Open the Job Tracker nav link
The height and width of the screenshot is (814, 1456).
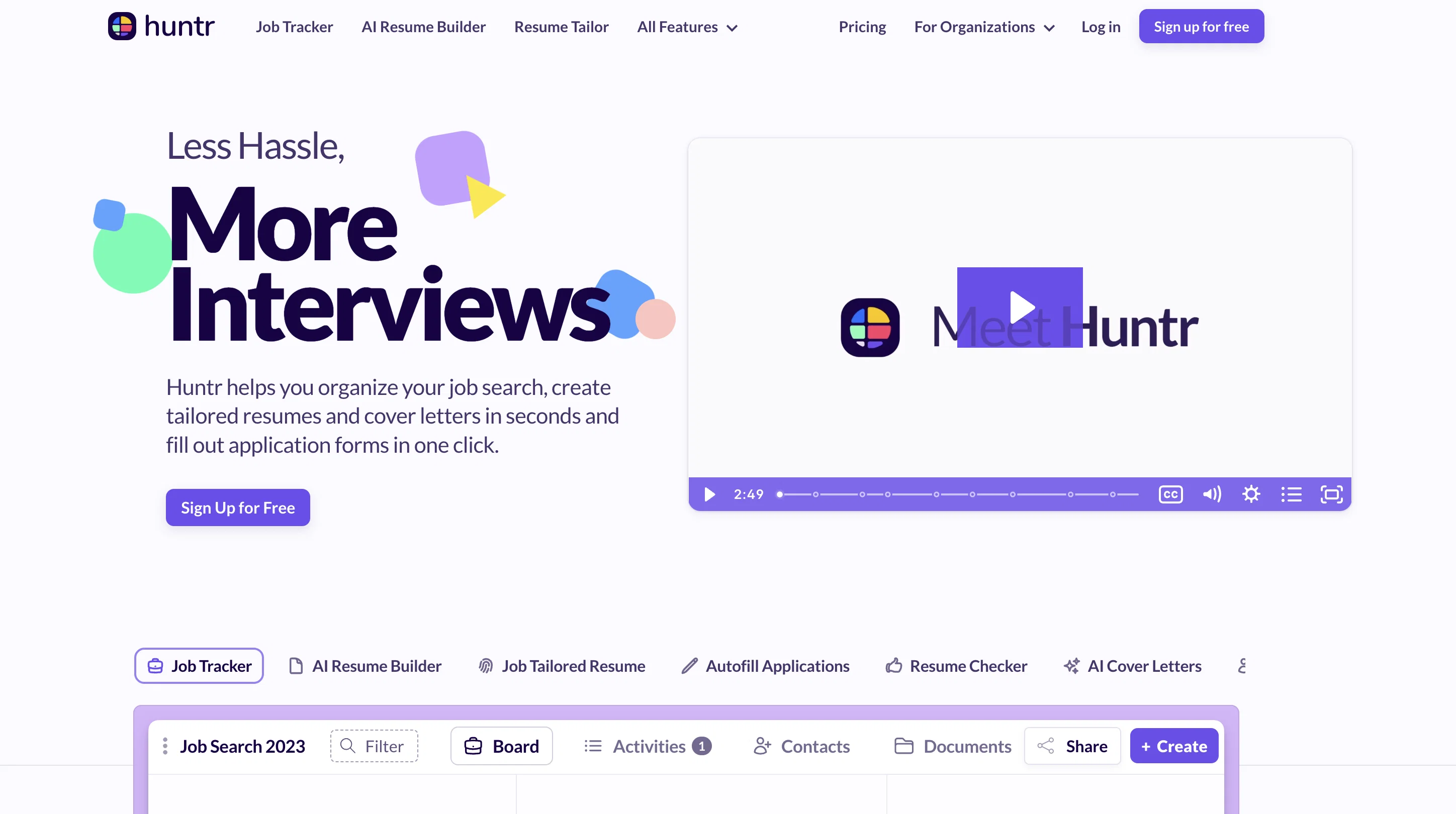click(295, 27)
